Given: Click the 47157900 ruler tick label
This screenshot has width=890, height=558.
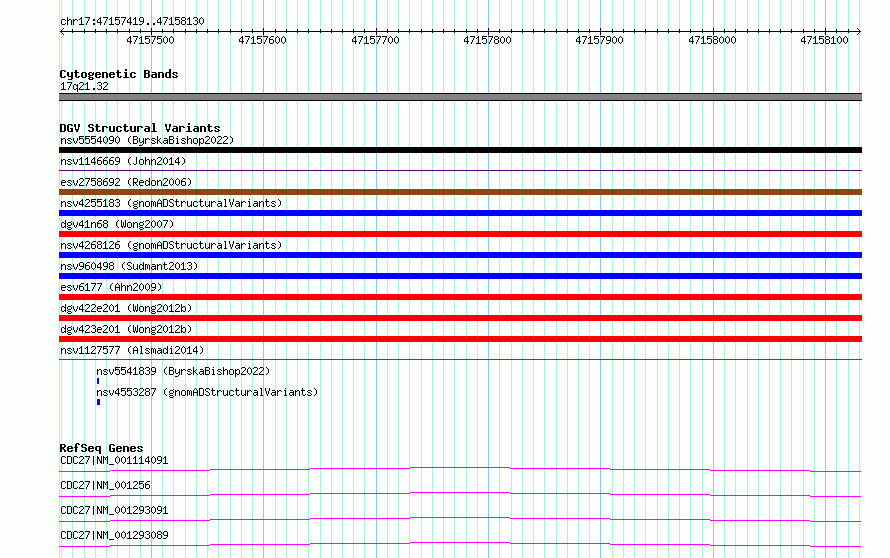Looking at the screenshot, I should pyautogui.click(x=599, y=40).
